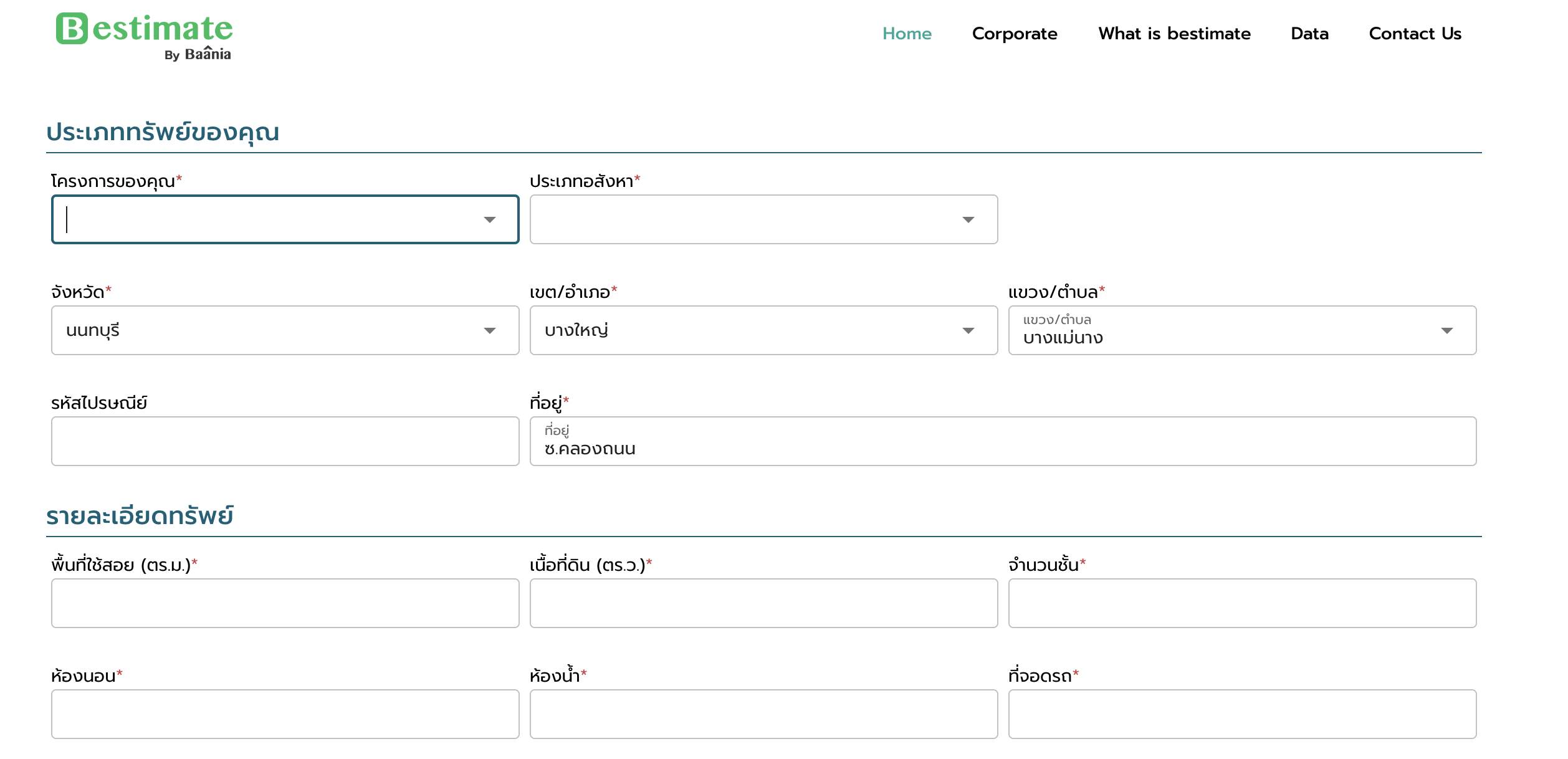Open the Home menu item
The image size is (1568, 759).
907,34
